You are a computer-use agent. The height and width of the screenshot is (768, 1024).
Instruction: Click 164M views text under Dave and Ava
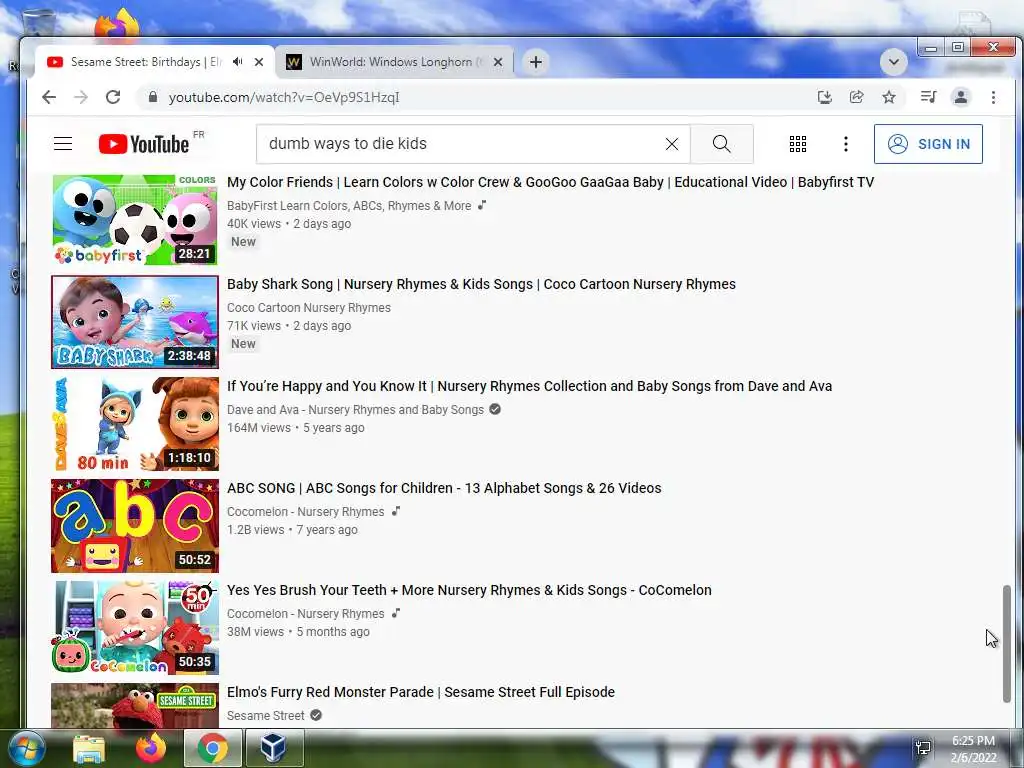[x=259, y=428]
